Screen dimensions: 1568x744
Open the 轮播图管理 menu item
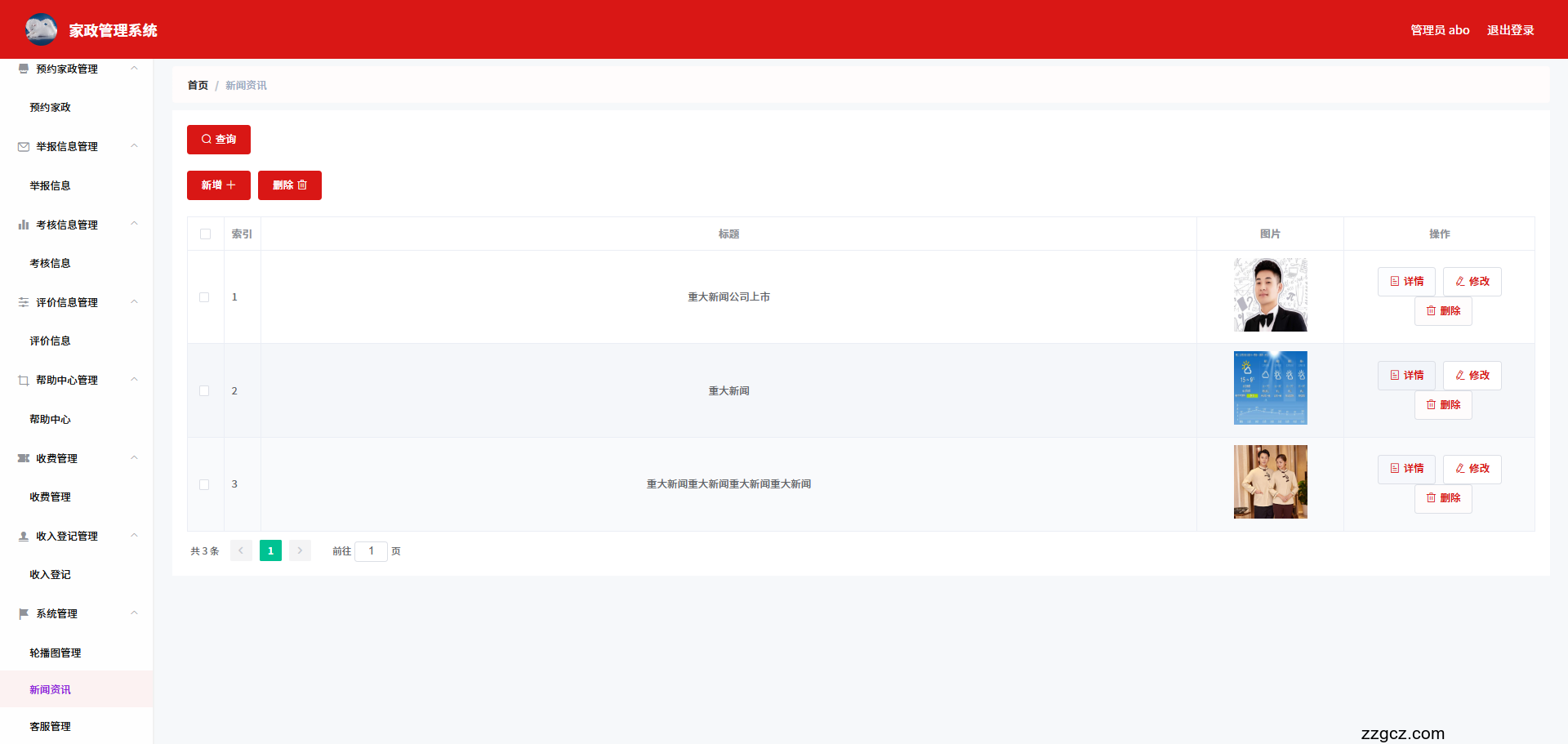tap(56, 653)
